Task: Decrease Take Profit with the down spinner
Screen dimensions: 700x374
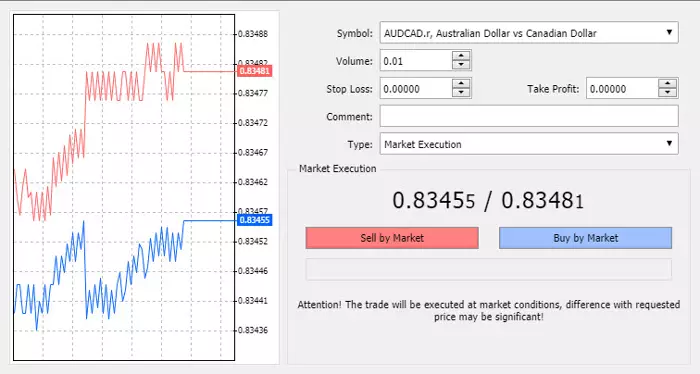Action: click(x=667, y=93)
